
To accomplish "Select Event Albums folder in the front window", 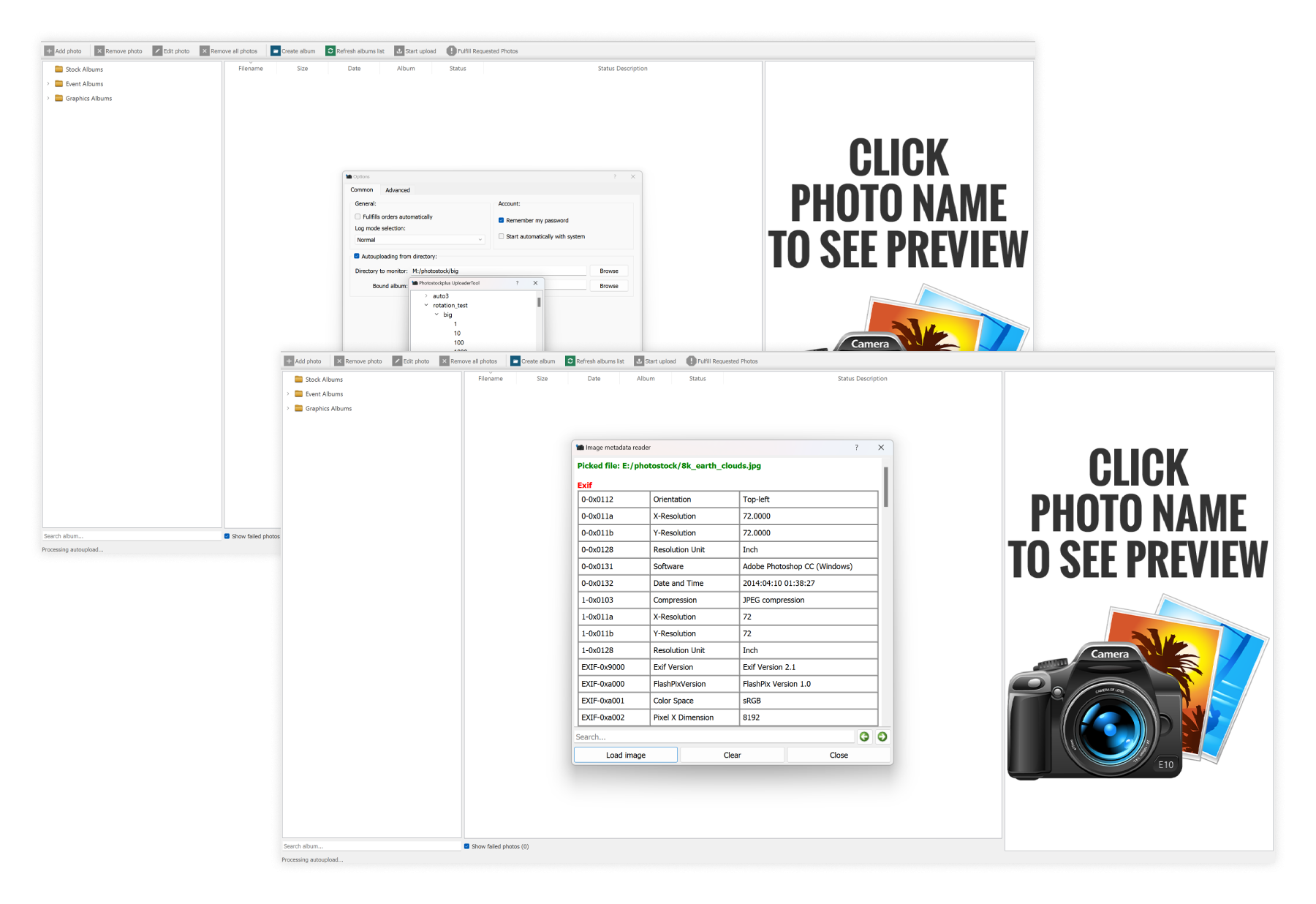I will [x=318, y=394].
